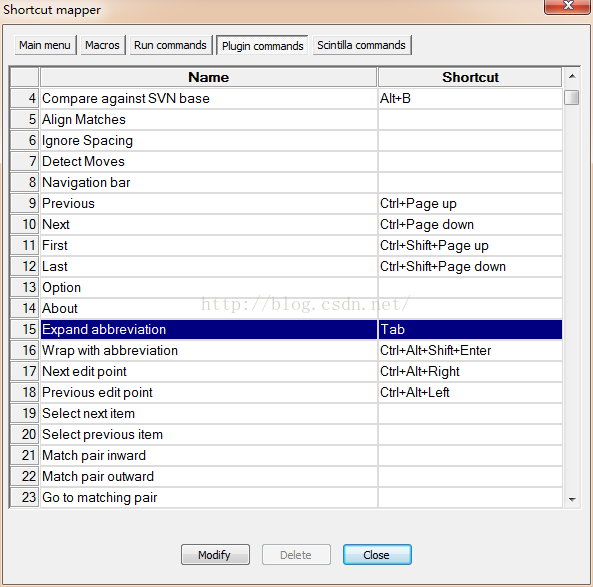
Task: Click the 'Ctrl+Shift+Page up' shortcut cell
Action: point(470,245)
